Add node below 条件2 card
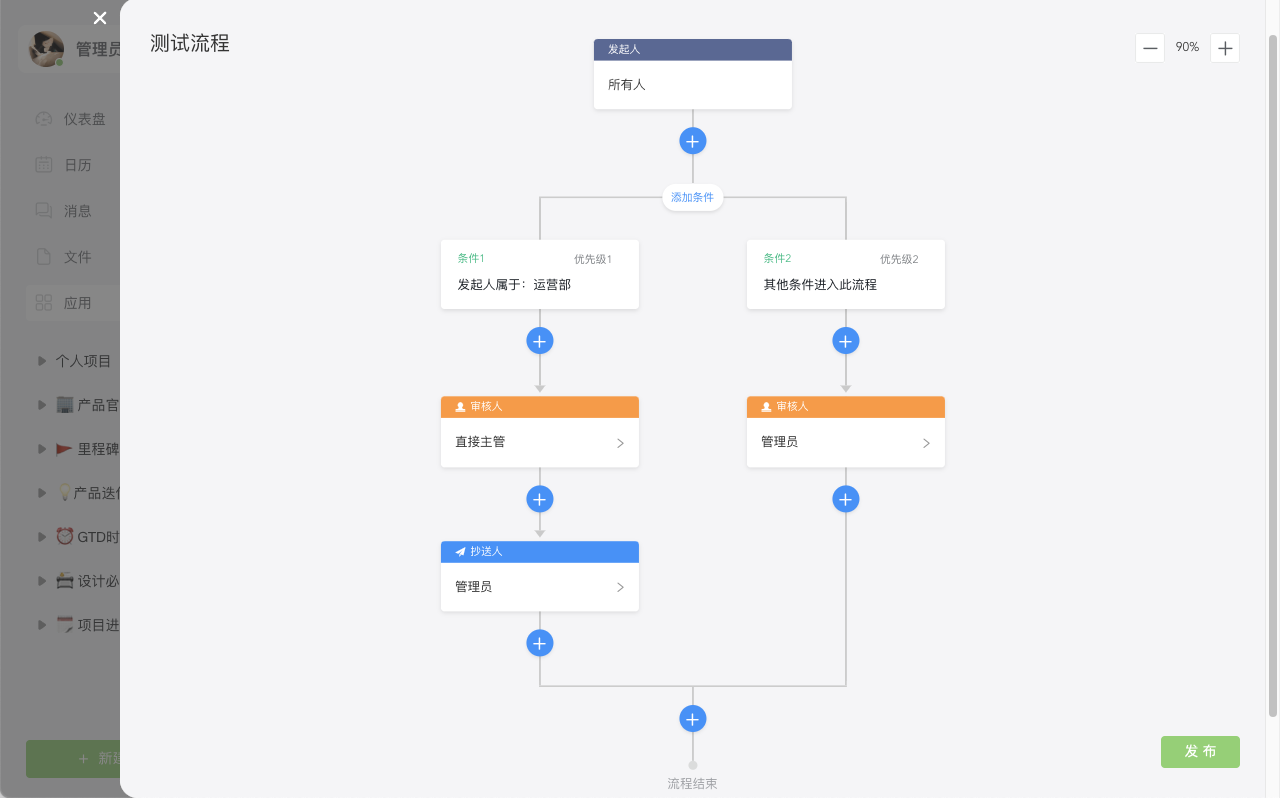 [846, 341]
